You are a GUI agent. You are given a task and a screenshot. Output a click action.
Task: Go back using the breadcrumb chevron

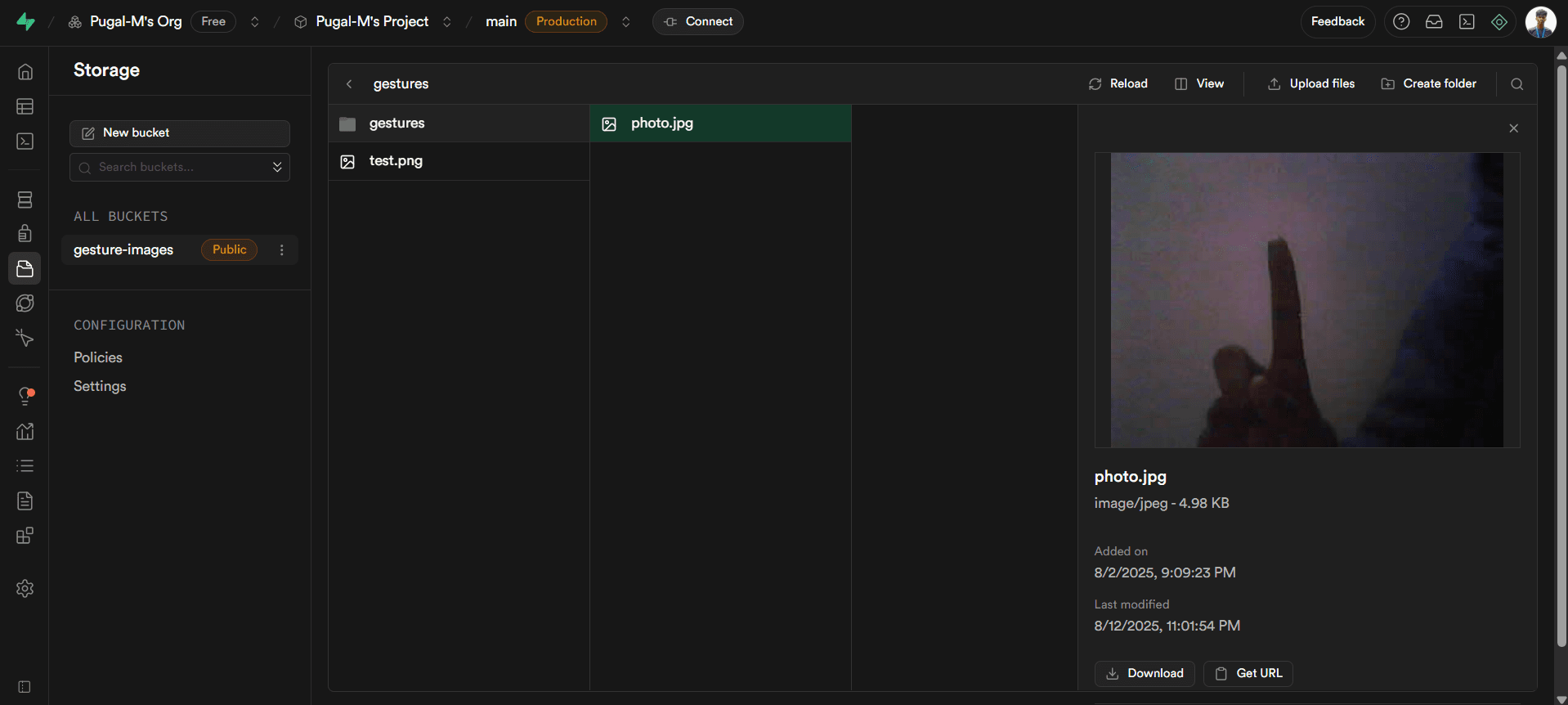[349, 84]
